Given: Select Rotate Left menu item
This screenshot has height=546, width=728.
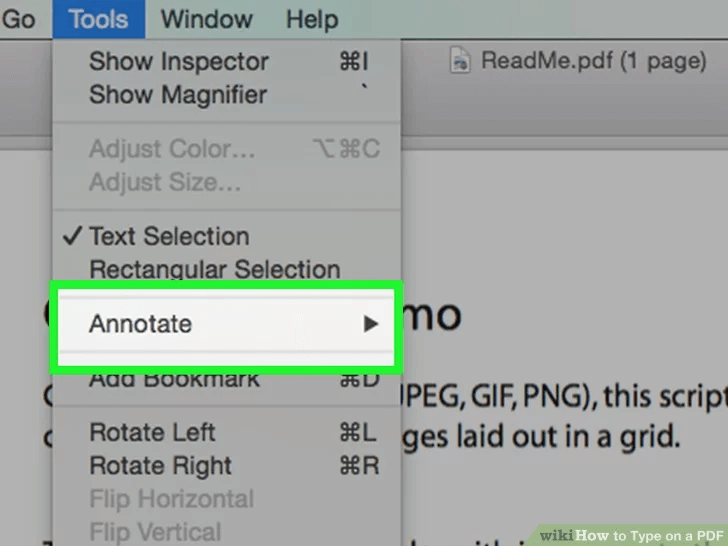Looking at the screenshot, I should click(227, 432).
